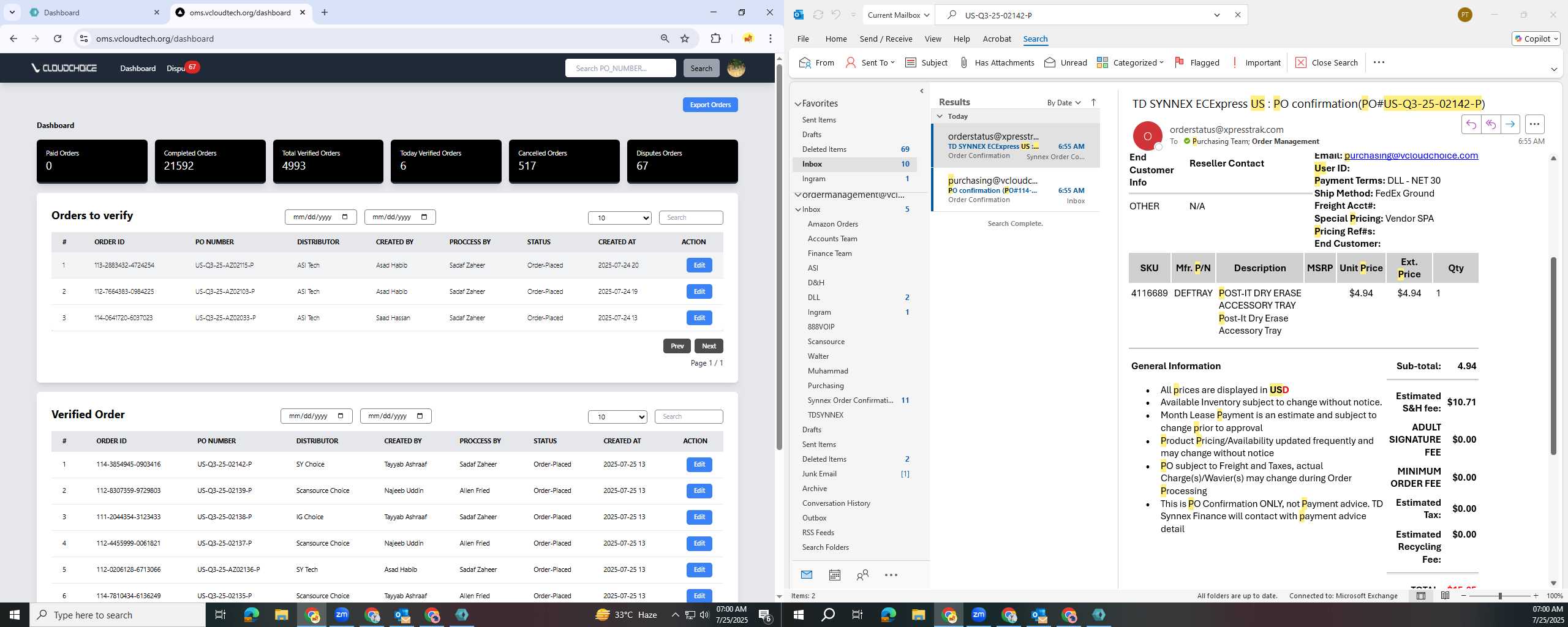Expand the Outlook ribbon chevron
The width and height of the screenshot is (1568, 627).
(x=1553, y=69)
